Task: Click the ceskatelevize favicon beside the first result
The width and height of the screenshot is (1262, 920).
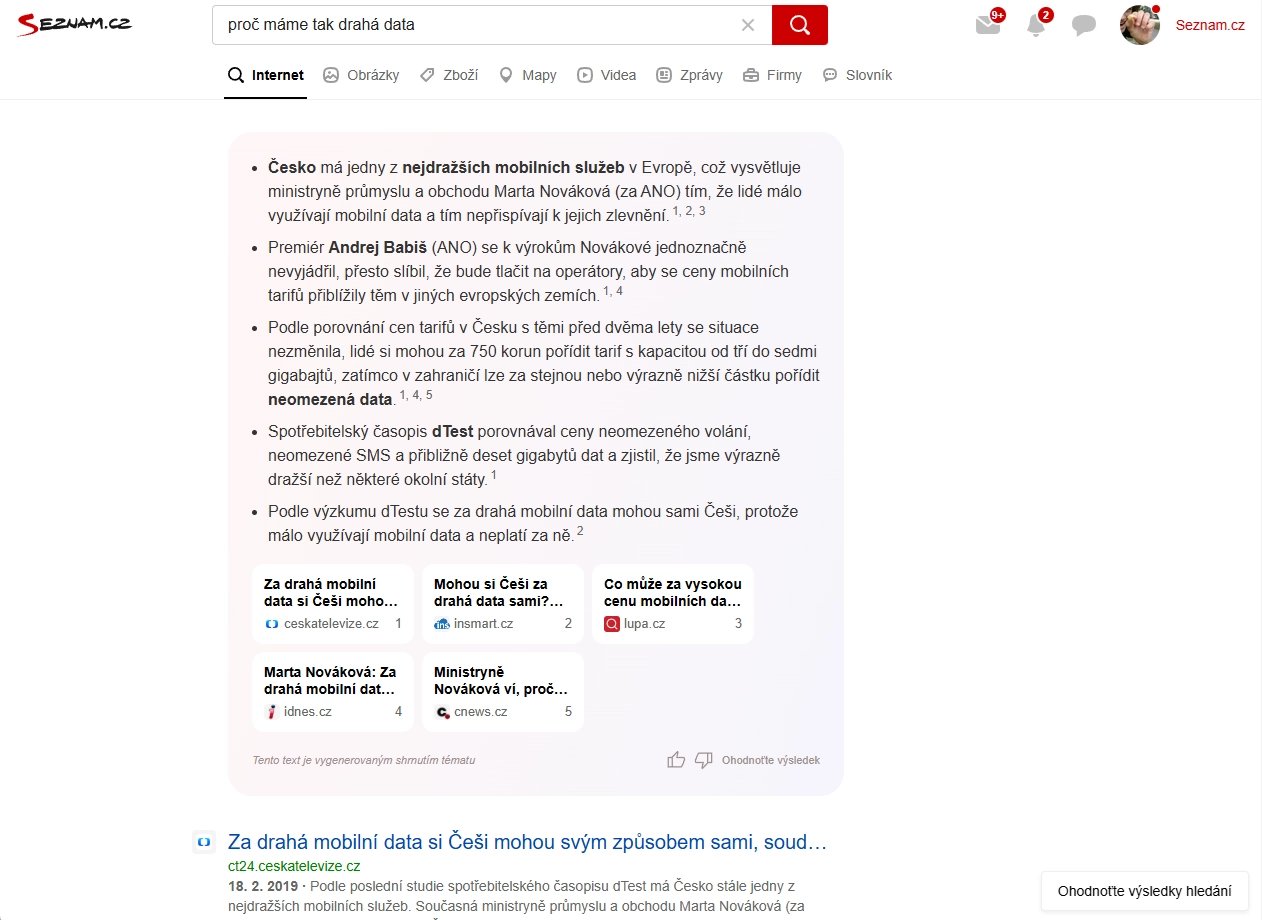Action: (204, 842)
